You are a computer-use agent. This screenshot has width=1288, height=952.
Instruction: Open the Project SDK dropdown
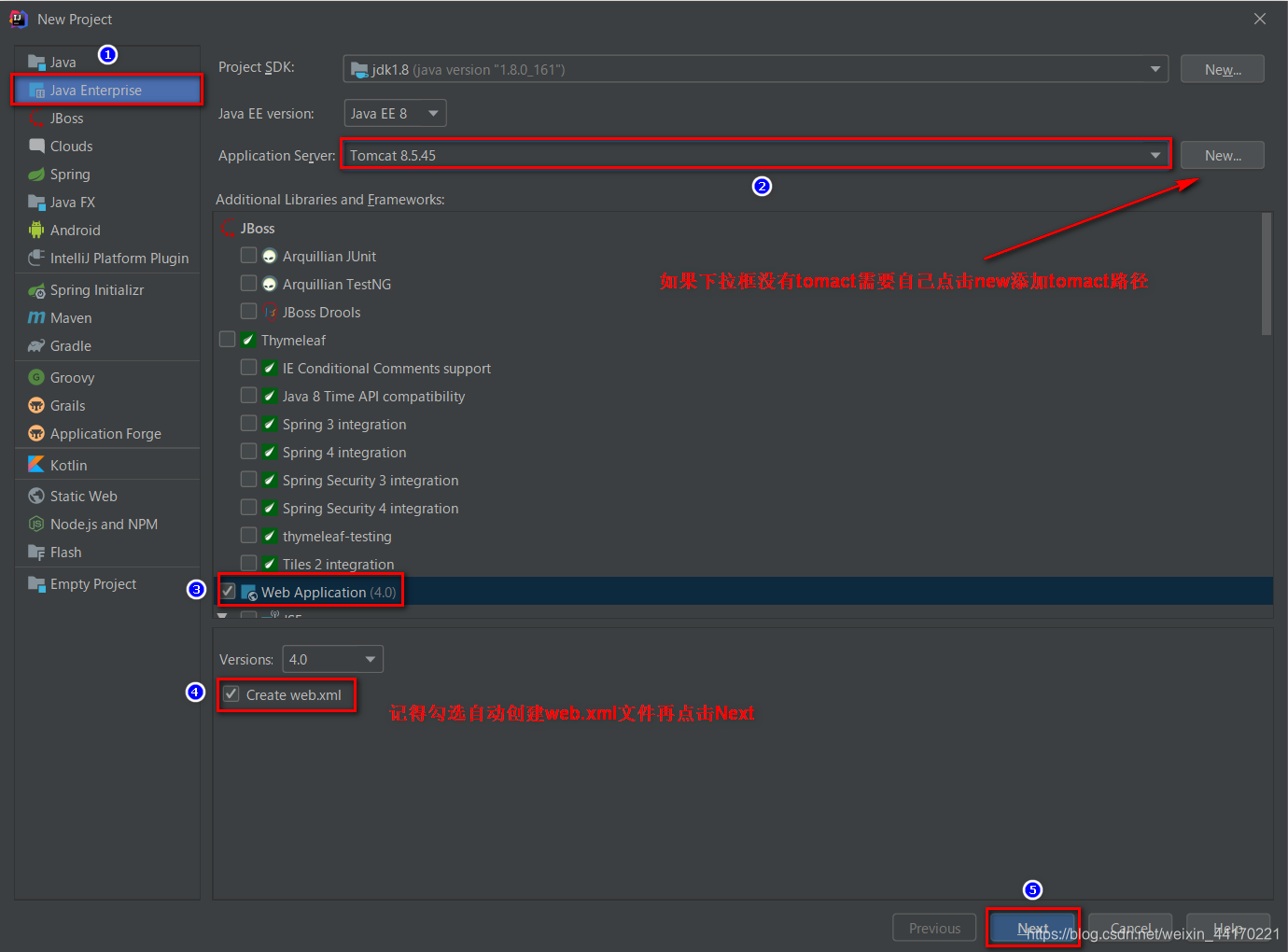[756, 69]
